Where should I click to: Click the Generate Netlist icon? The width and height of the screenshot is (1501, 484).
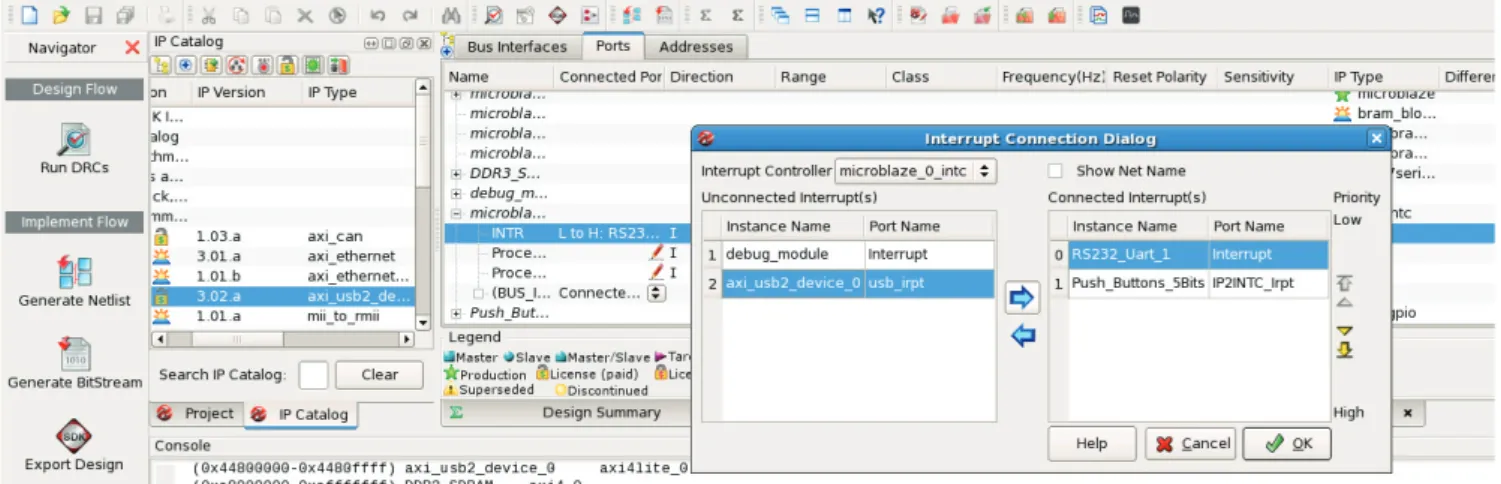(x=75, y=271)
